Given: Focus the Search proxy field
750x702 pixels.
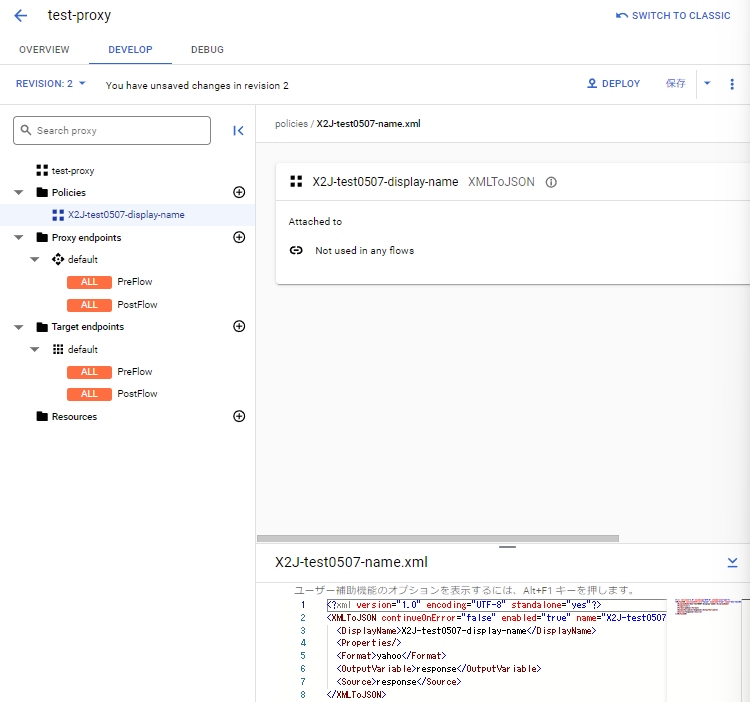Looking at the screenshot, I should tap(112, 131).
